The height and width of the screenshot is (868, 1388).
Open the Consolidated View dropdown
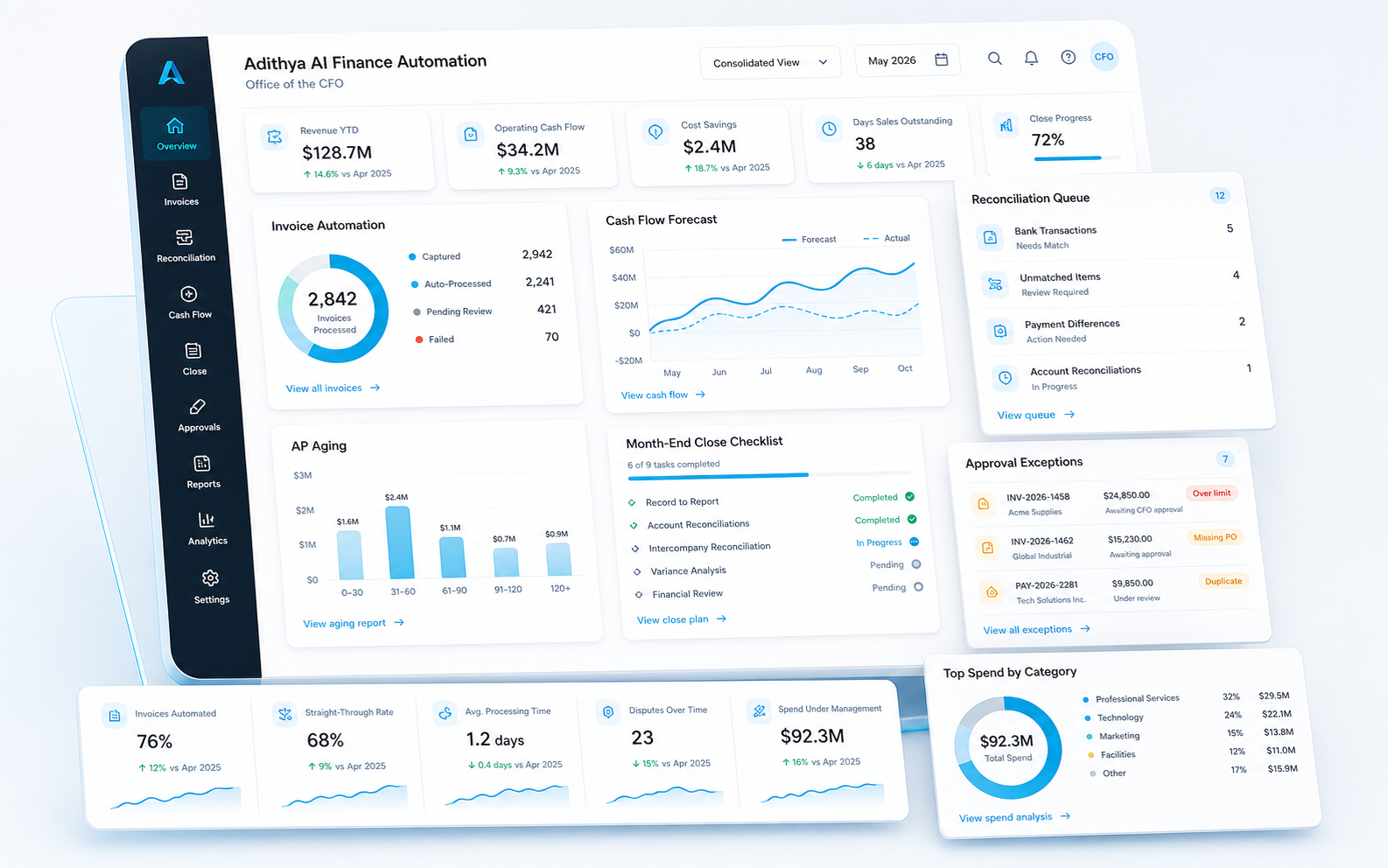click(770, 62)
